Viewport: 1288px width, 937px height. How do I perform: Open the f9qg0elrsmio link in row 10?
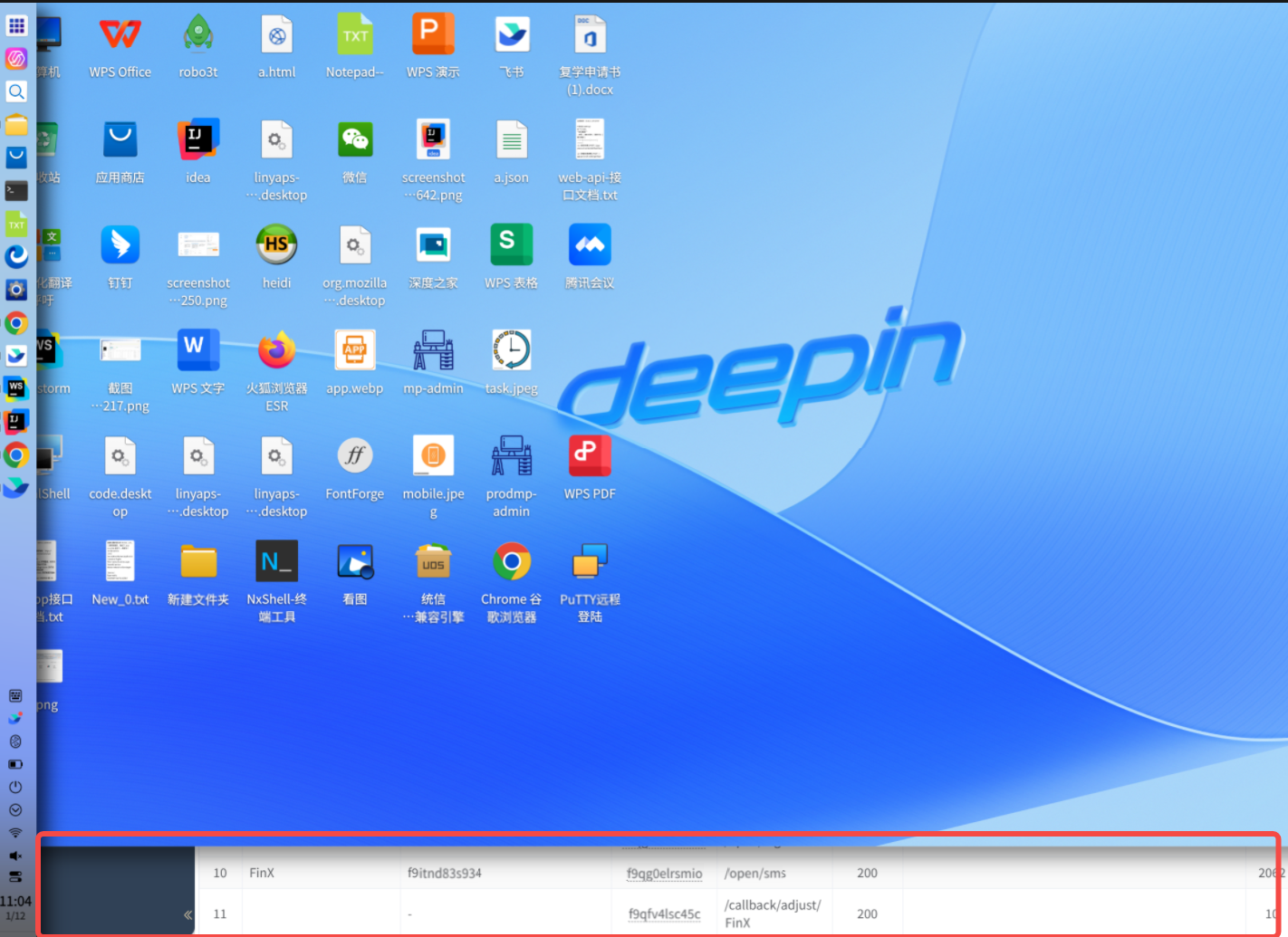point(665,874)
